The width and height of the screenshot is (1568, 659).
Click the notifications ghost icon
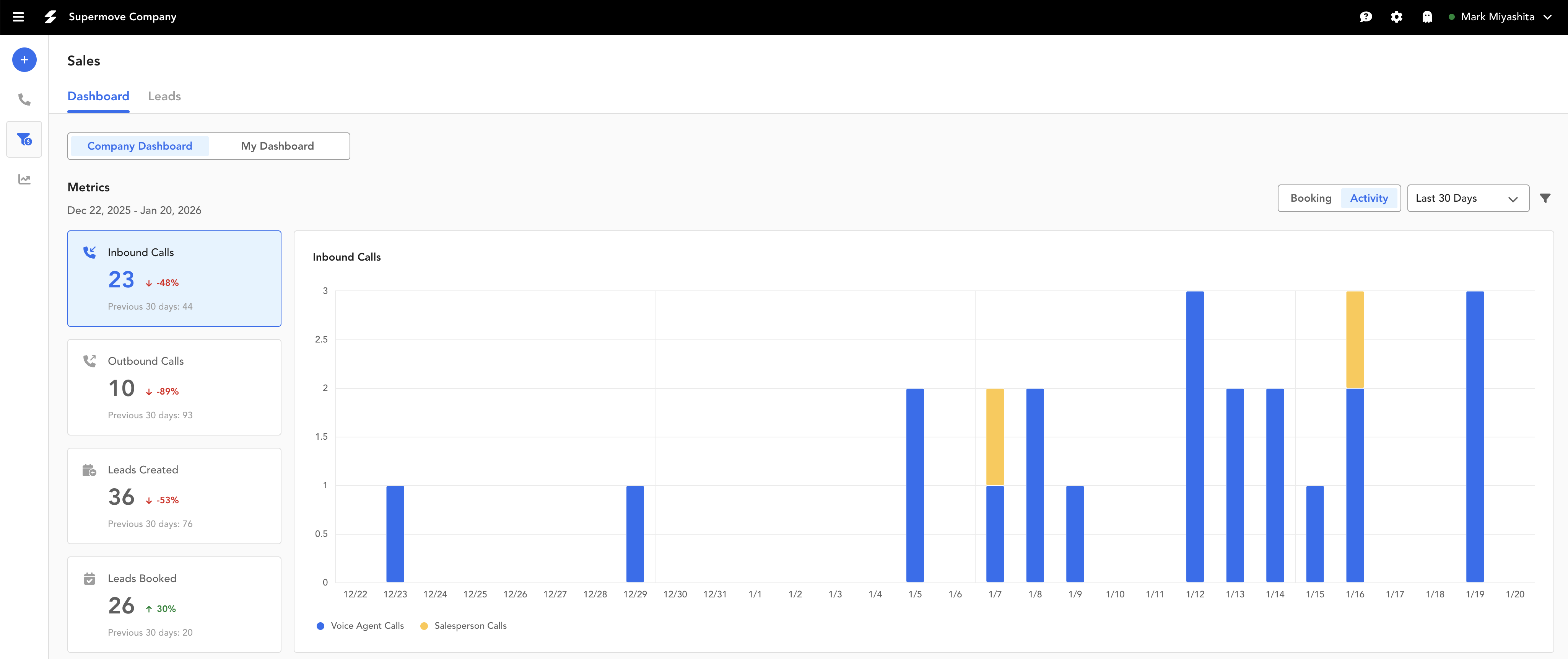pyautogui.click(x=1427, y=17)
